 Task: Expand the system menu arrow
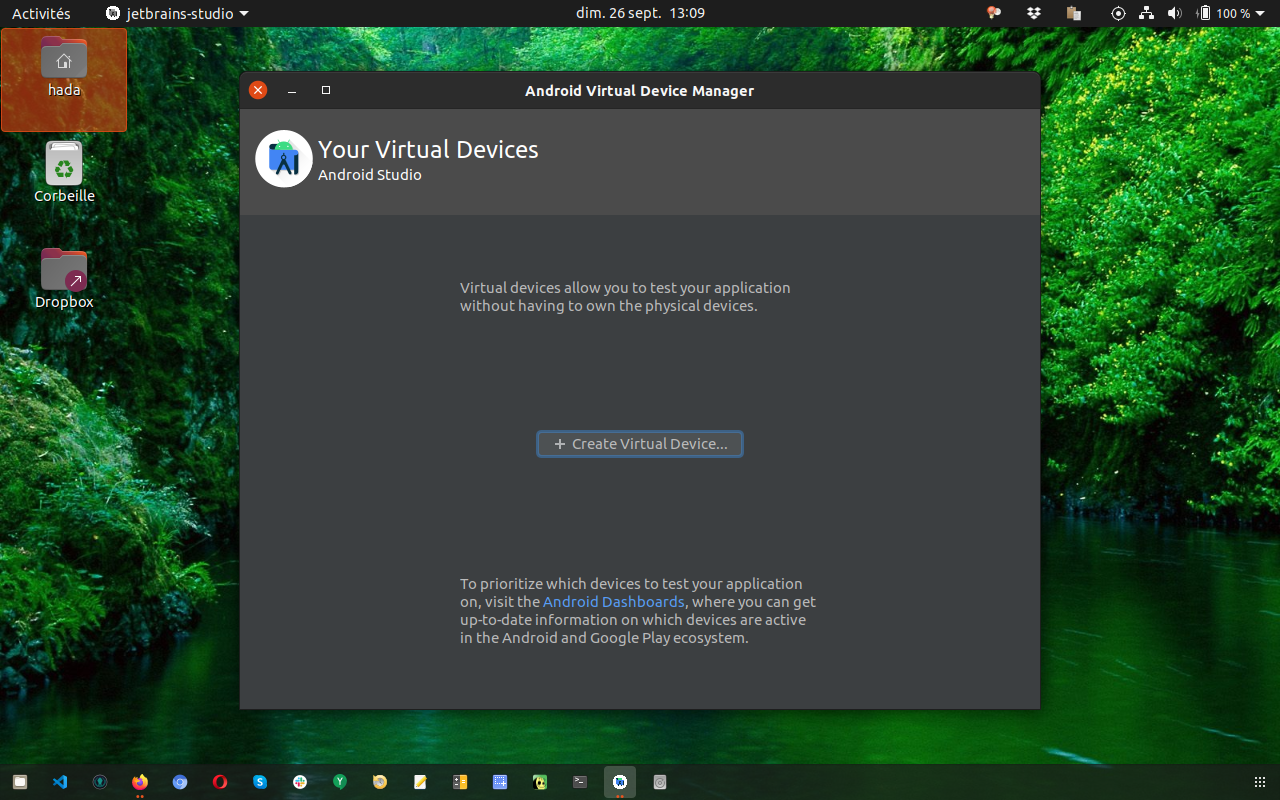click(x=1262, y=14)
